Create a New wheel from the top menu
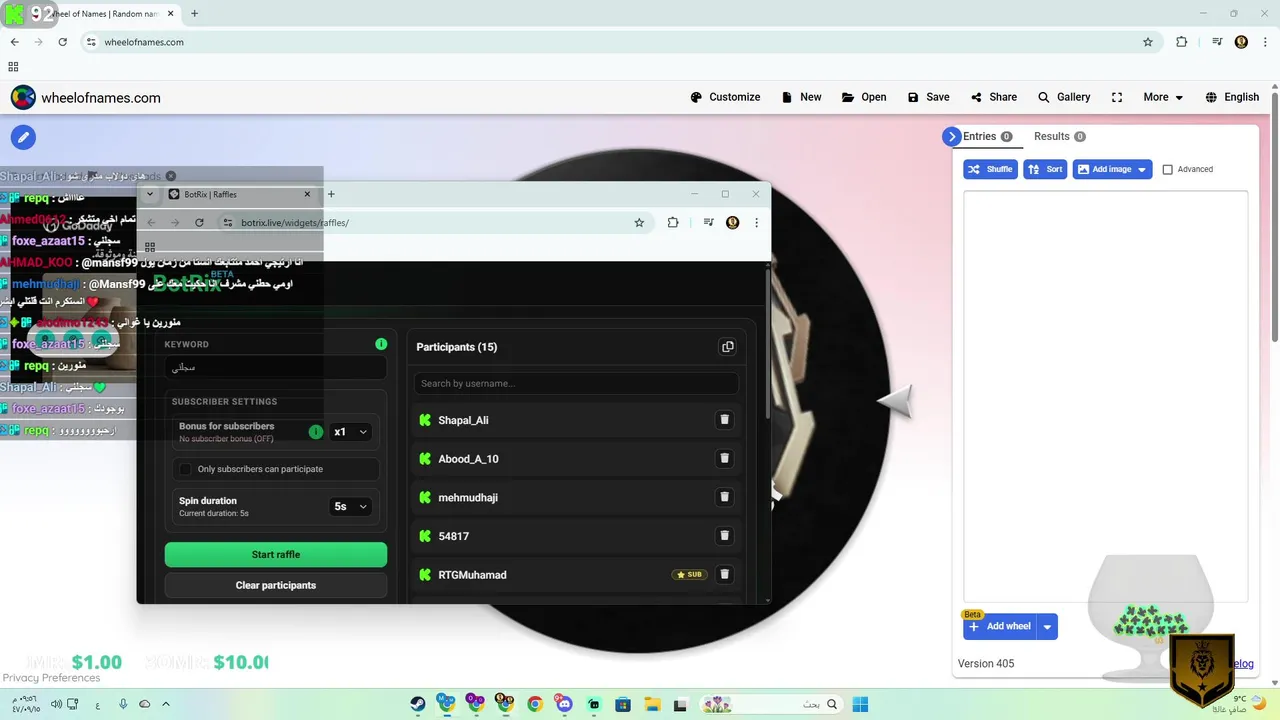 click(801, 97)
